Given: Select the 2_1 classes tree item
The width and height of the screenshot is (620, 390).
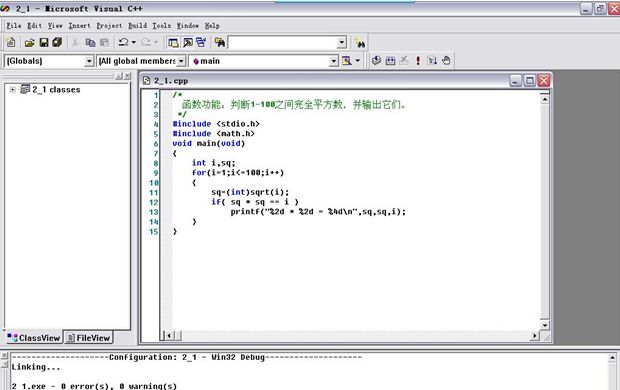Looking at the screenshot, I should (56, 90).
